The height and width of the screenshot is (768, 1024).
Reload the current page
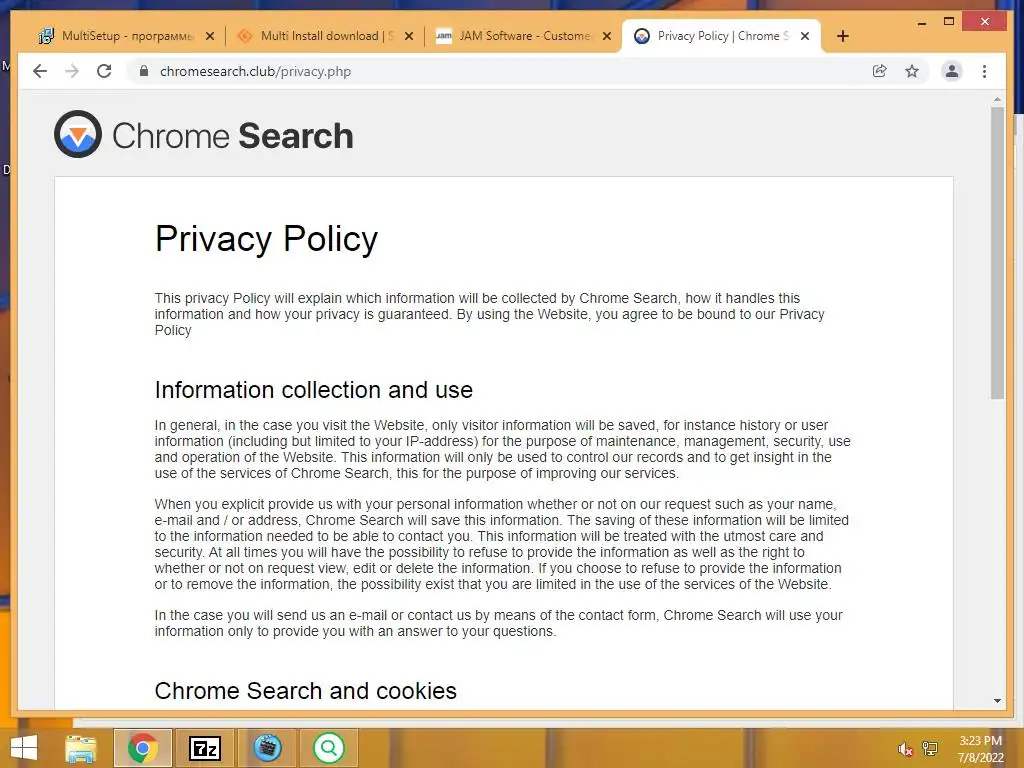[104, 71]
